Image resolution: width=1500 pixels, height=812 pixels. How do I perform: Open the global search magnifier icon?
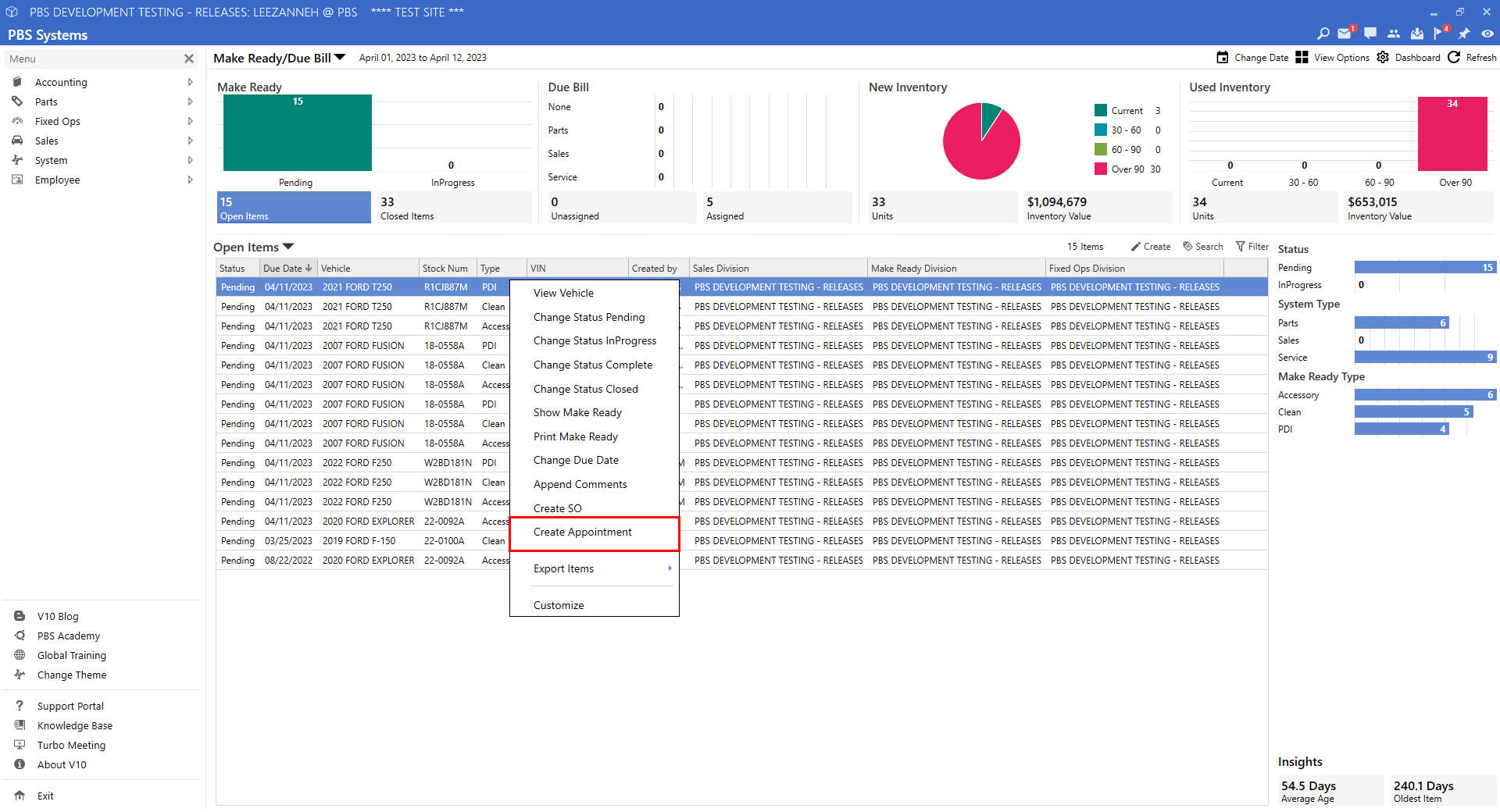[x=1323, y=34]
